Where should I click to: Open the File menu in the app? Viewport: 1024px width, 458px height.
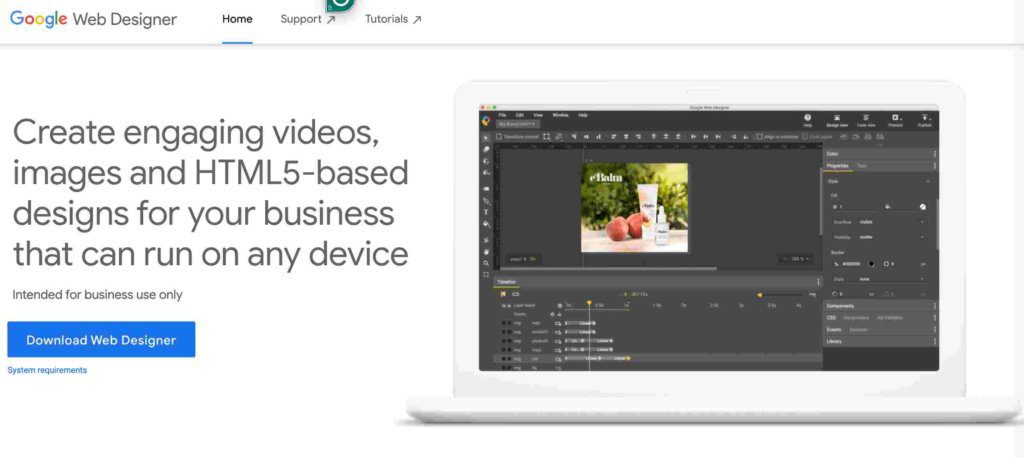point(502,115)
